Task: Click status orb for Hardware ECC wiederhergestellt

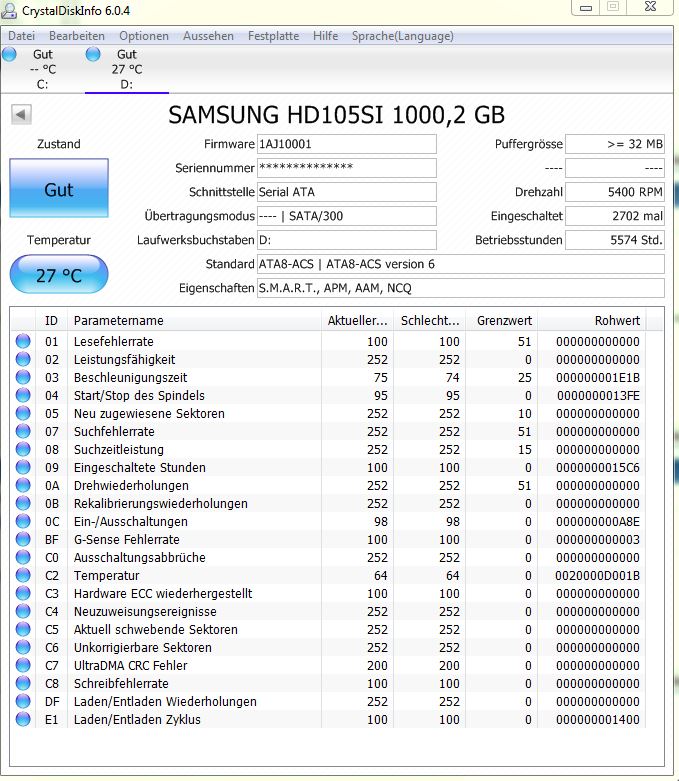Action: point(23,593)
